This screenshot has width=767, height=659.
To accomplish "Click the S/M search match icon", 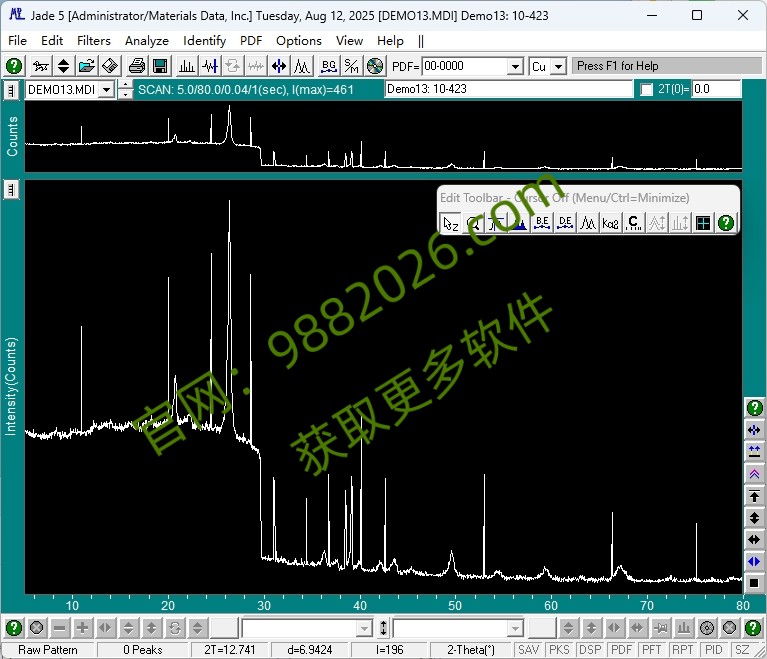I will click(x=352, y=66).
